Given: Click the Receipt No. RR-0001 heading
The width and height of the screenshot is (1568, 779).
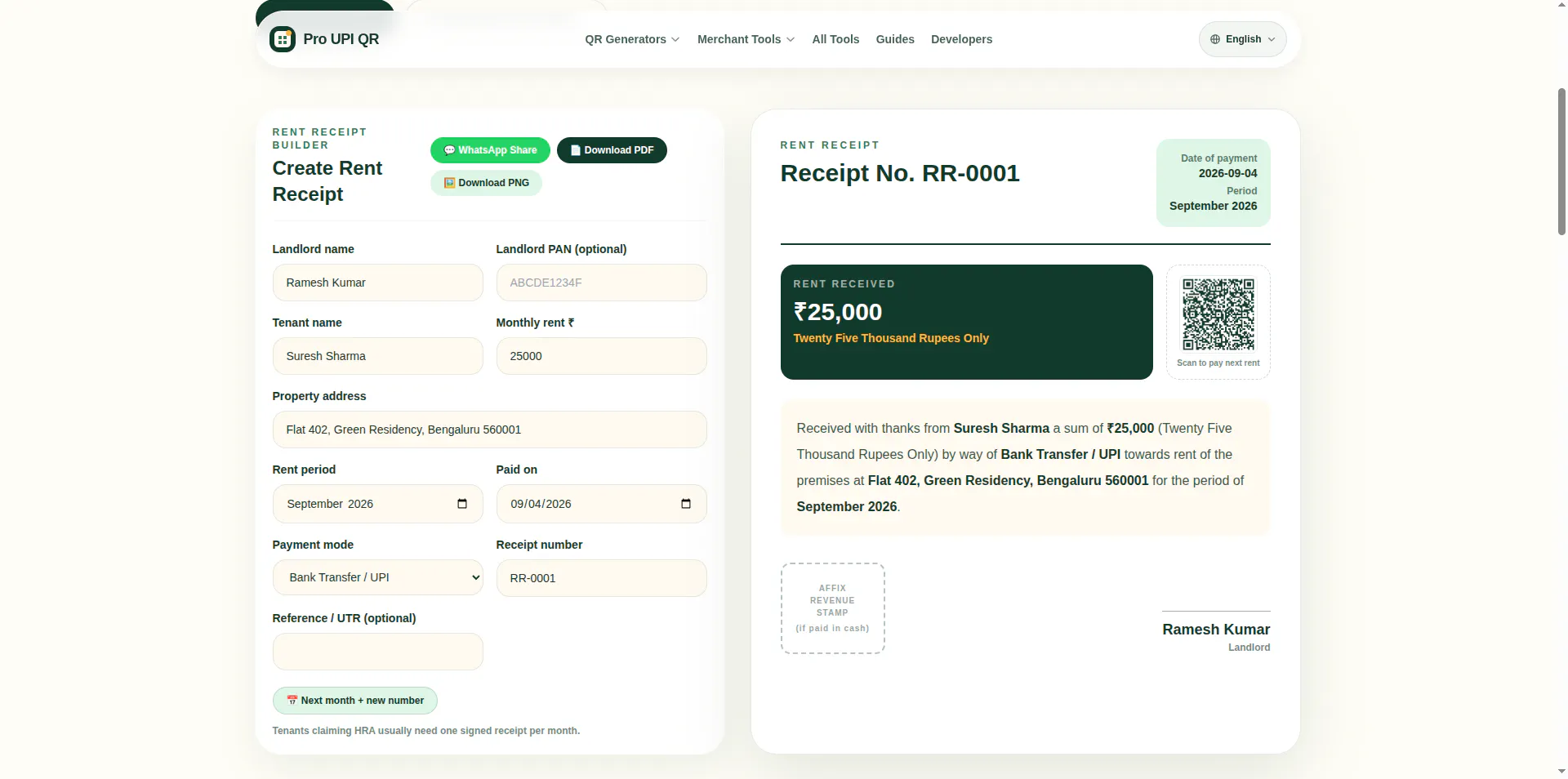Looking at the screenshot, I should click(x=899, y=173).
